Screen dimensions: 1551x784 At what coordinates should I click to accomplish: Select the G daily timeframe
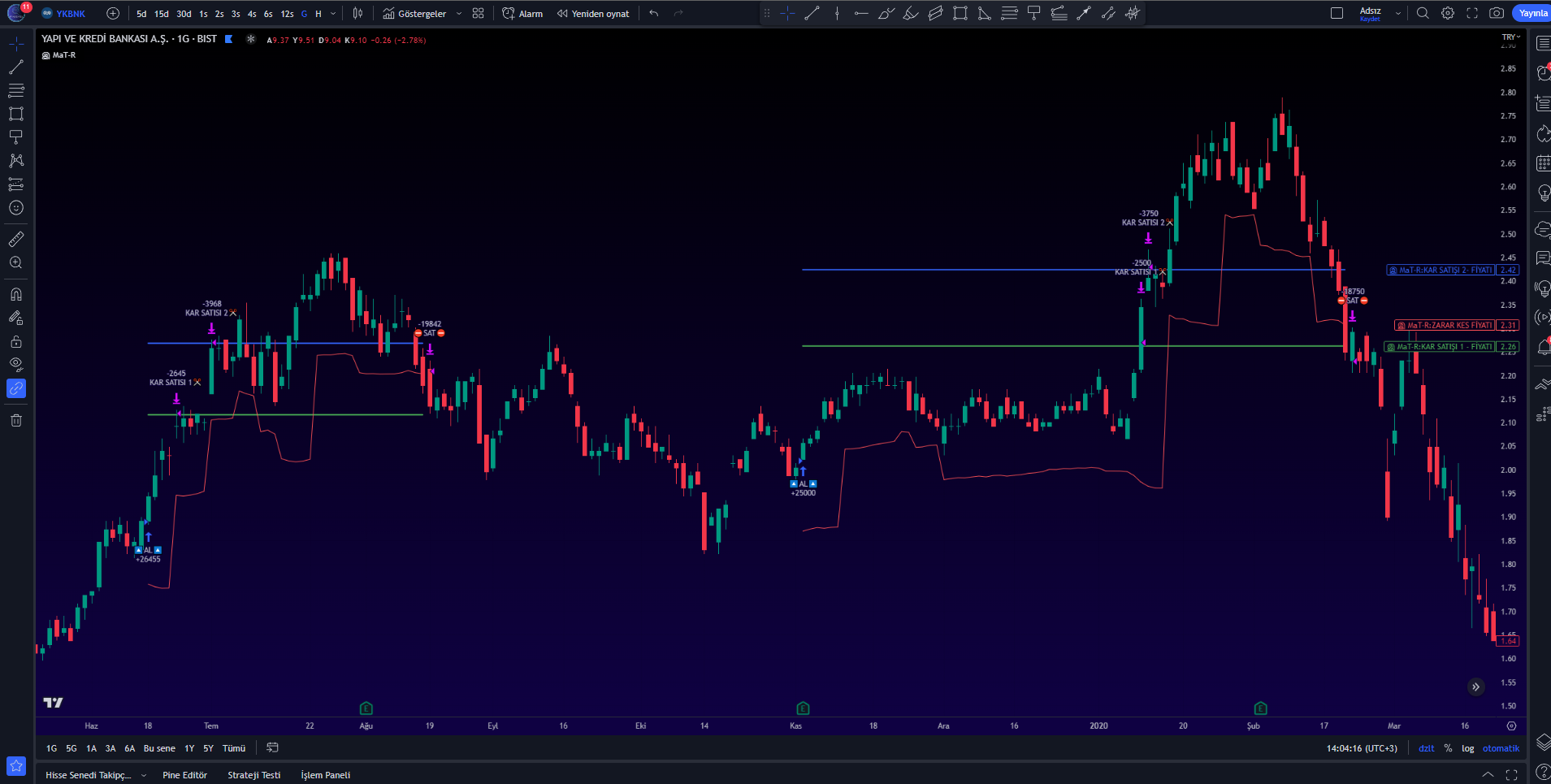coord(305,14)
